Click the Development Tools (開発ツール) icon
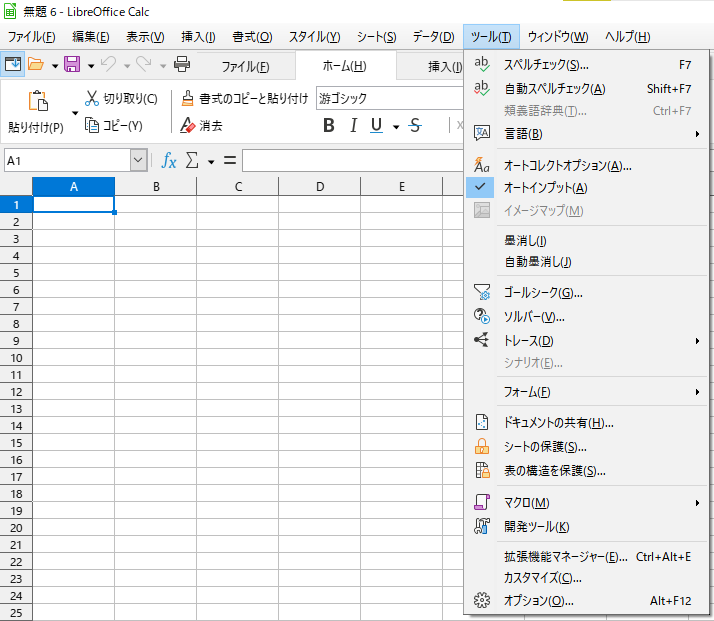Screen dimensions: 714x621 coord(481,526)
